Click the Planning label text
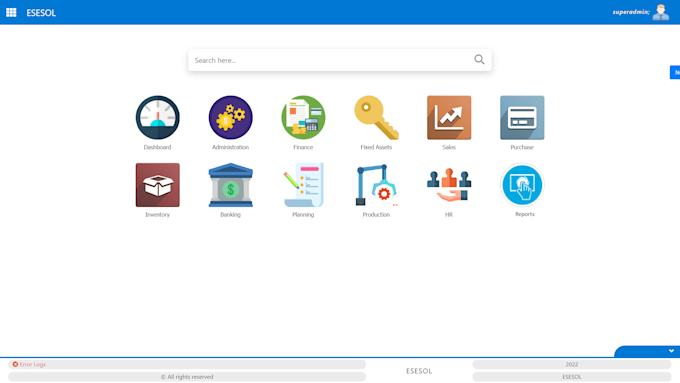The width and height of the screenshot is (680, 383). click(303, 214)
